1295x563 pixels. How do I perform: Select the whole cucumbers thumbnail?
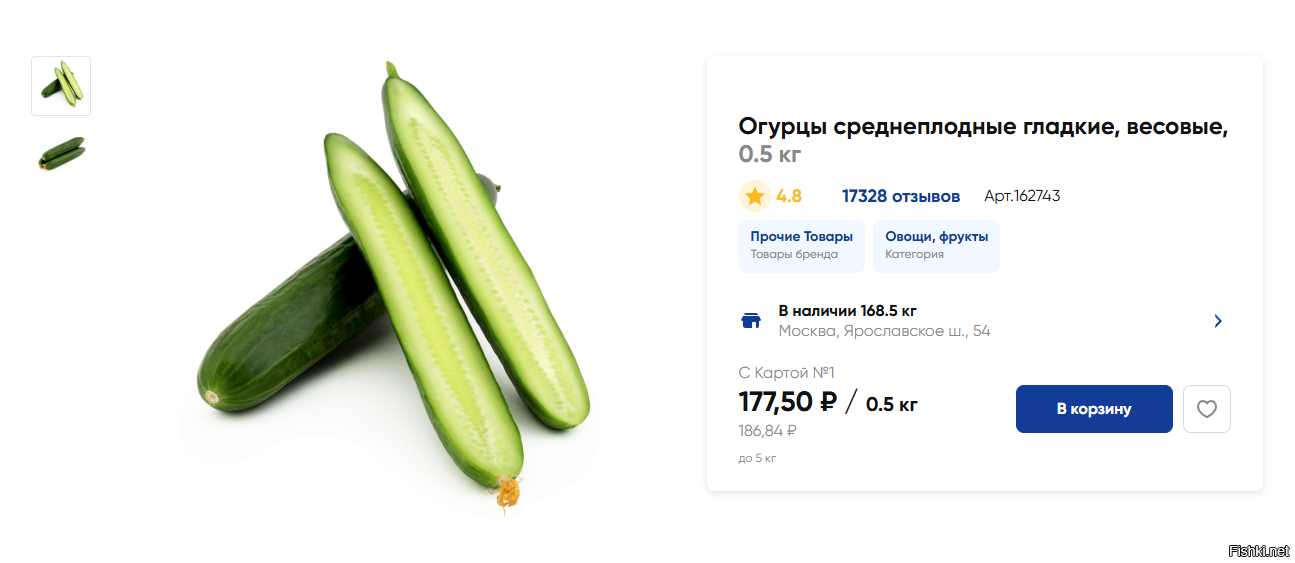click(x=61, y=153)
